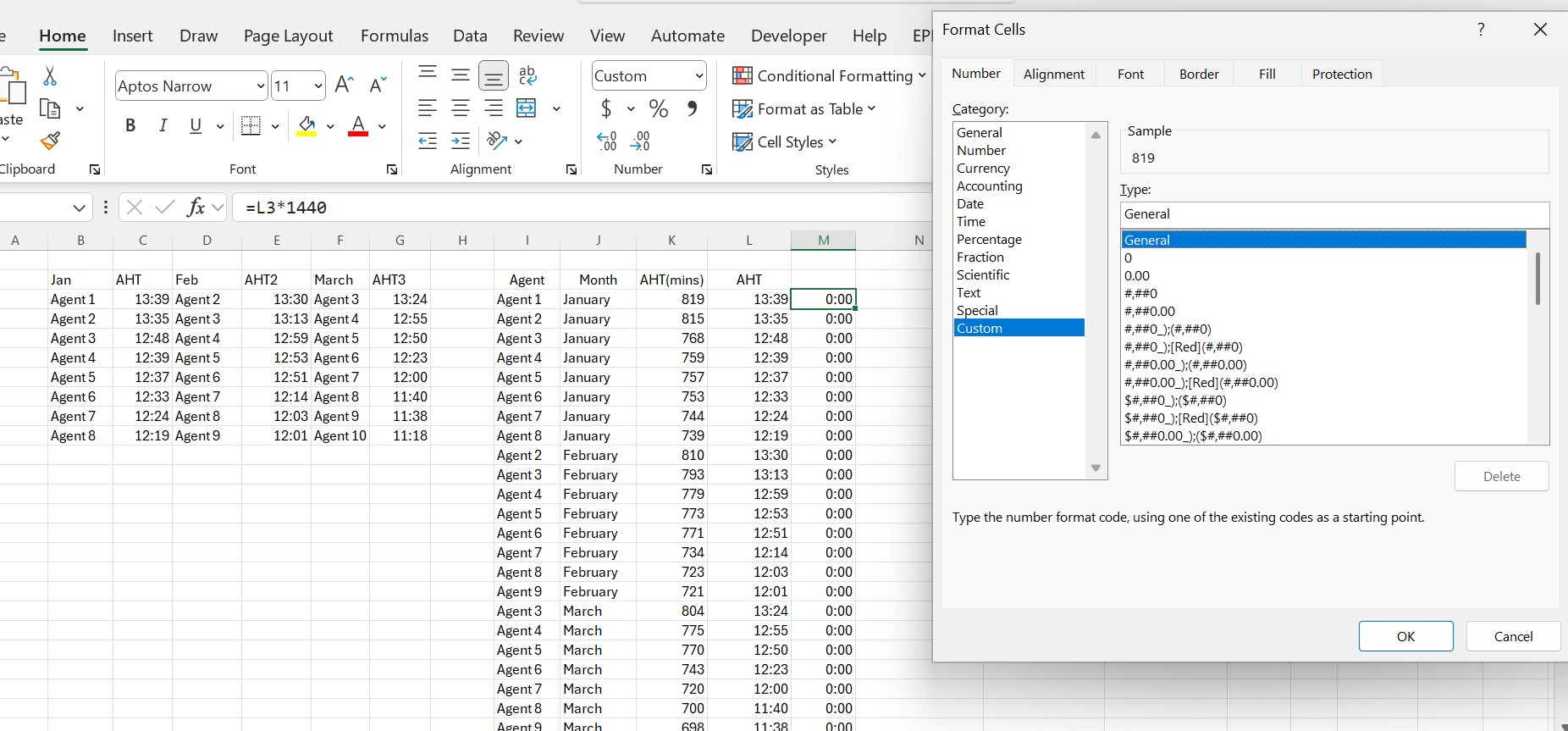Open the Data ribbon tab
The width and height of the screenshot is (1568, 731).
click(470, 36)
